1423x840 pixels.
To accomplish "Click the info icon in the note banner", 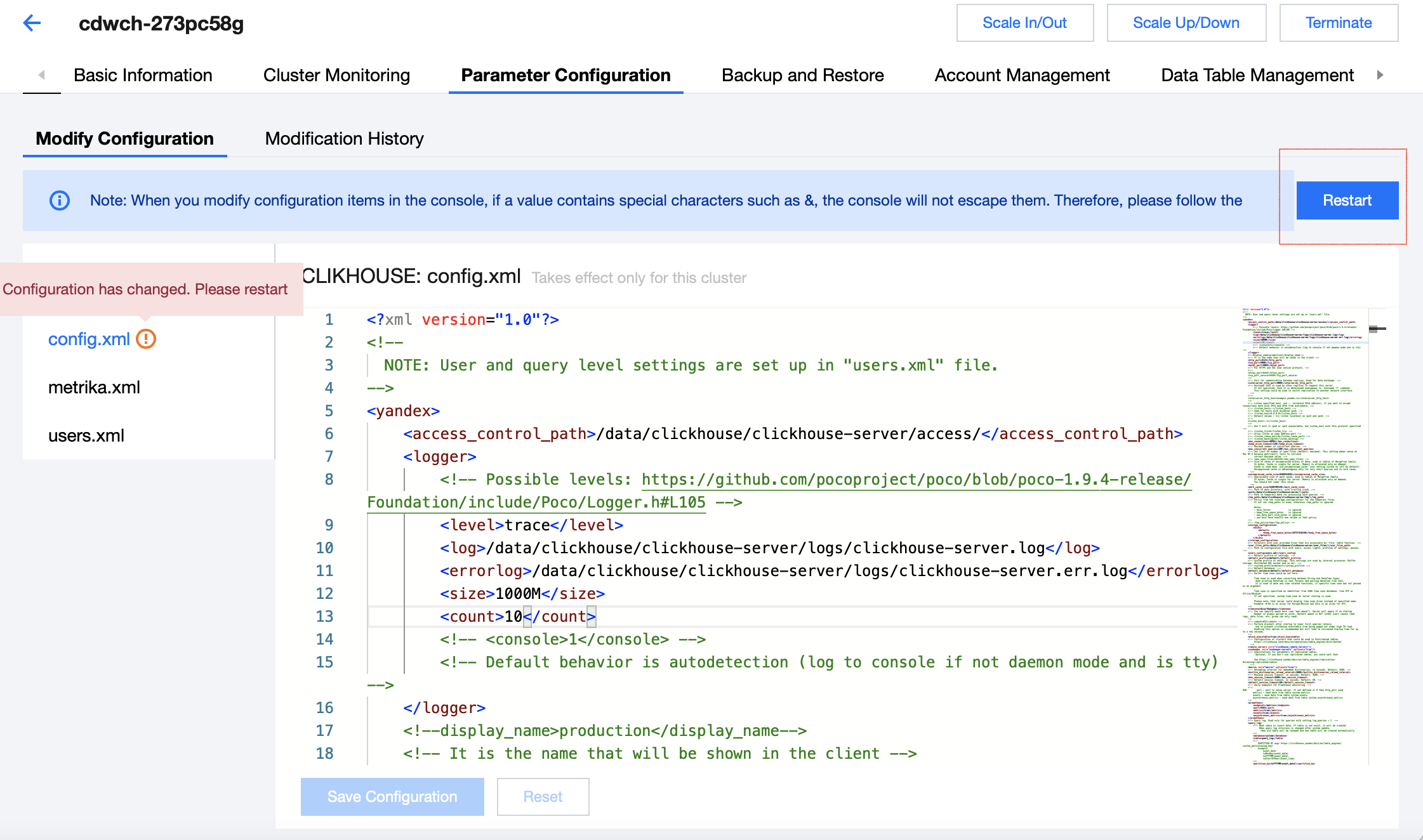I will pyautogui.click(x=60, y=200).
